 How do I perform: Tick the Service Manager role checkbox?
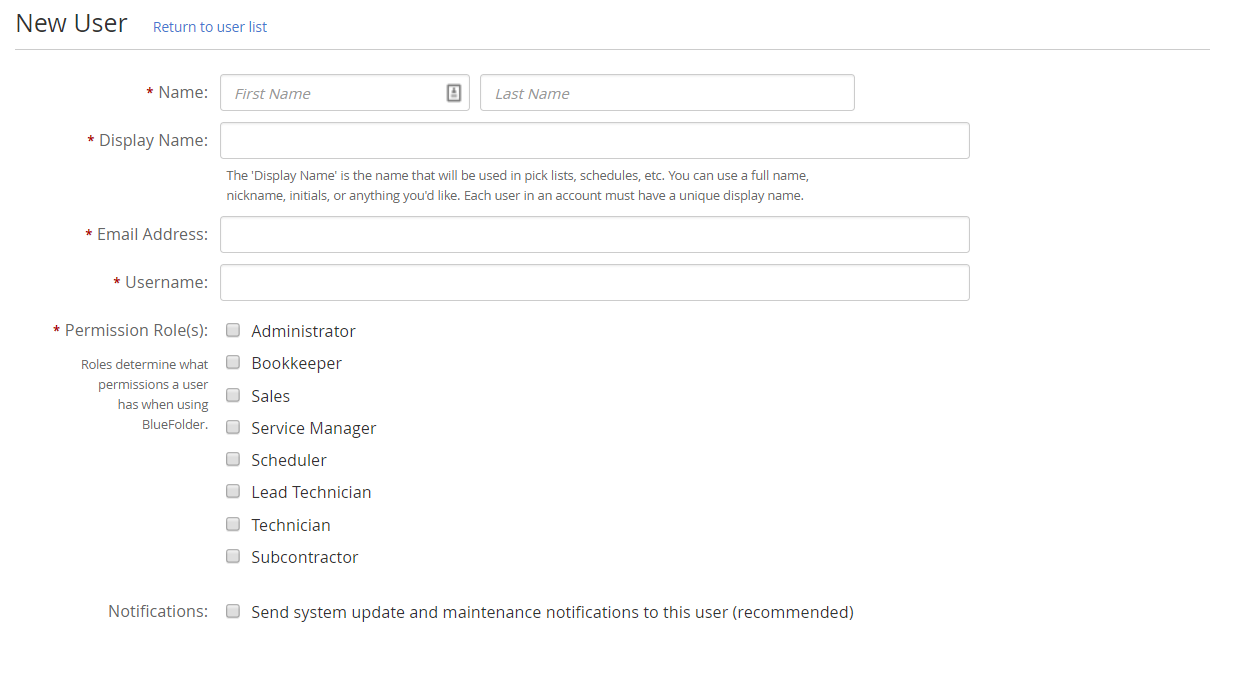tap(233, 427)
